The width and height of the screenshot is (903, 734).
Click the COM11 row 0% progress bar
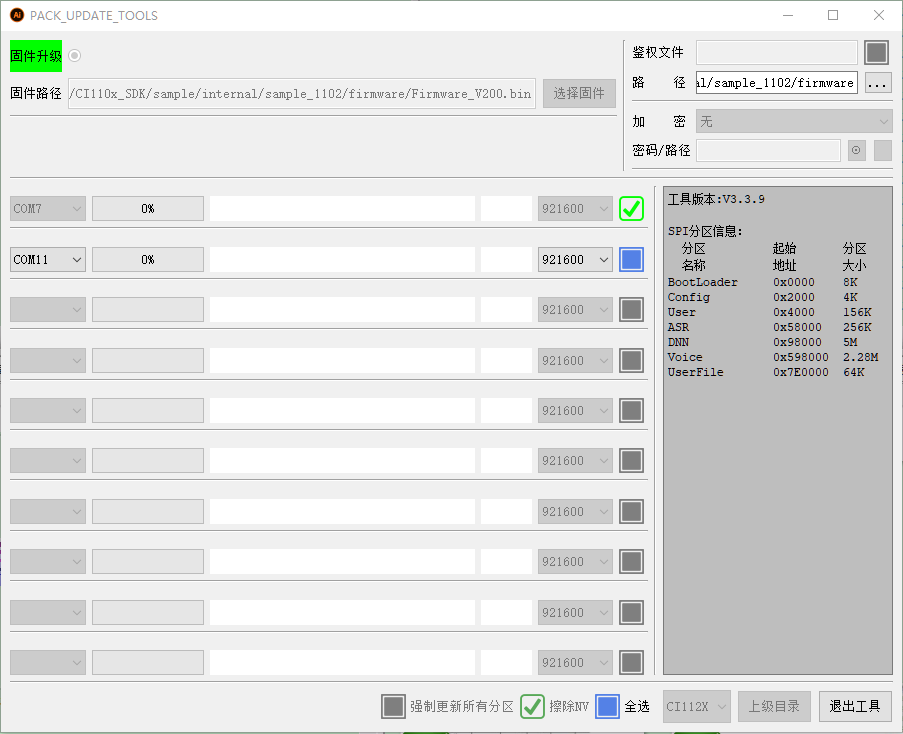click(147, 260)
